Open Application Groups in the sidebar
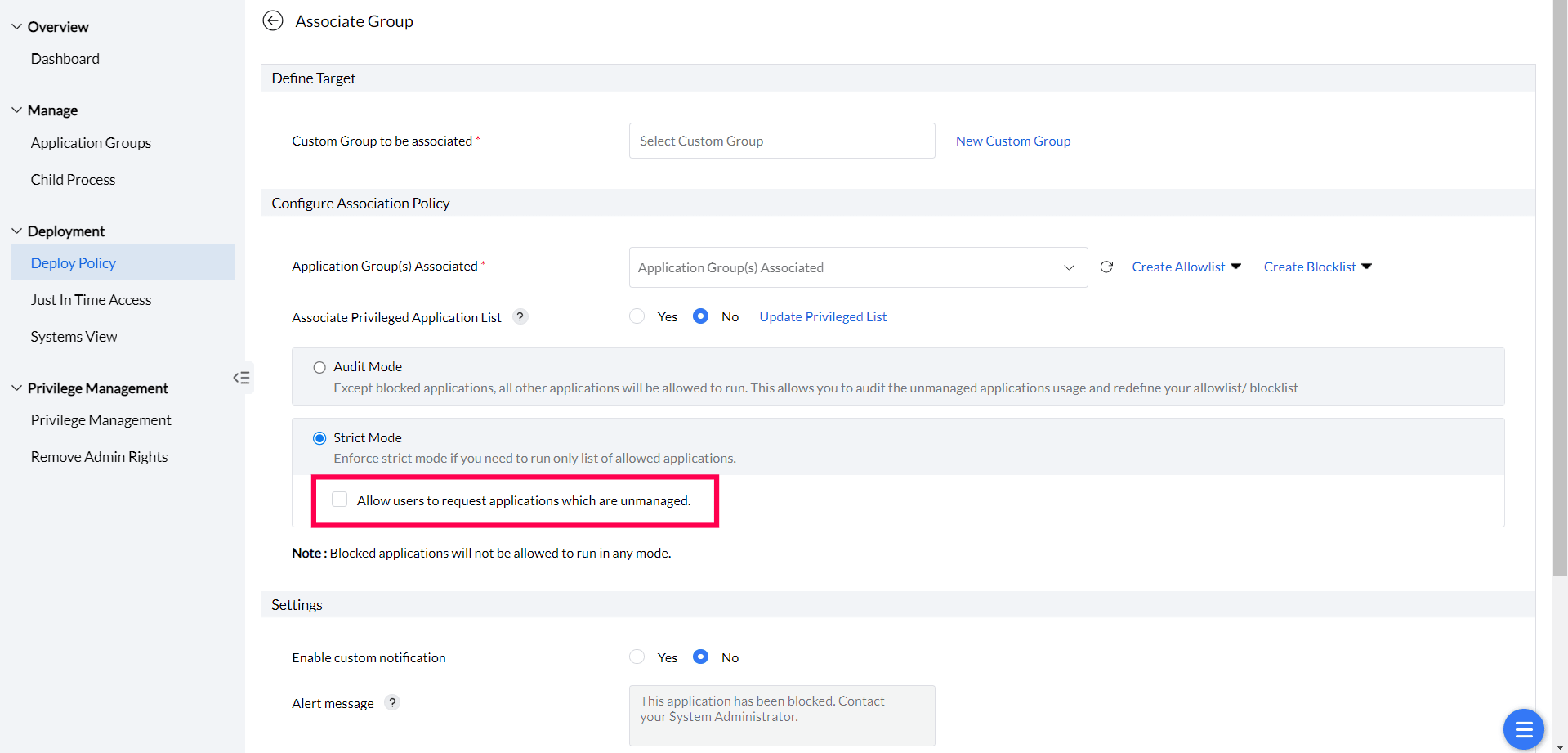This screenshot has width=1568, height=753. pos(91,143)
